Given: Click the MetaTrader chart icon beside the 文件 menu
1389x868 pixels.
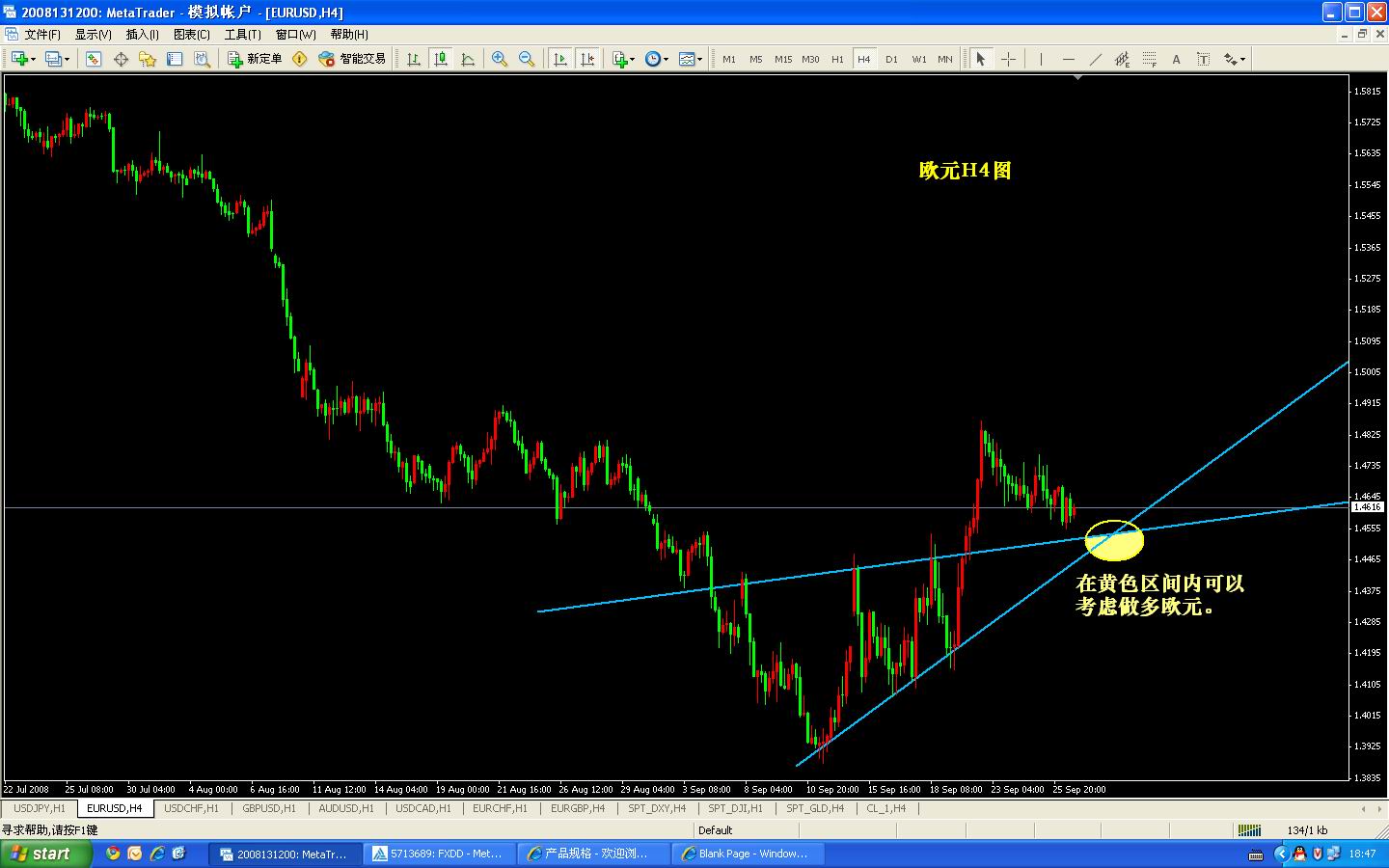Looking at the screenshot, I should pyautogui.click(x=12, y=34).
